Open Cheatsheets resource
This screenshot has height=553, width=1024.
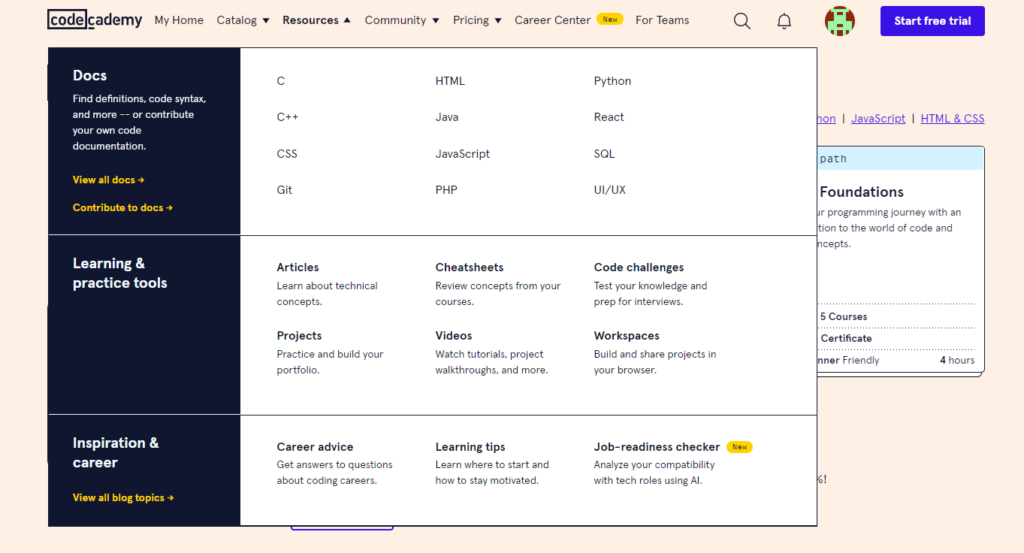point(469,267)
